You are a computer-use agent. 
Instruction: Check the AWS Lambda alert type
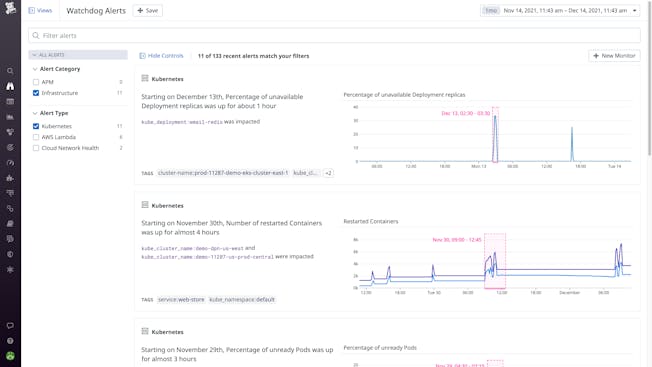pos(36,137)
